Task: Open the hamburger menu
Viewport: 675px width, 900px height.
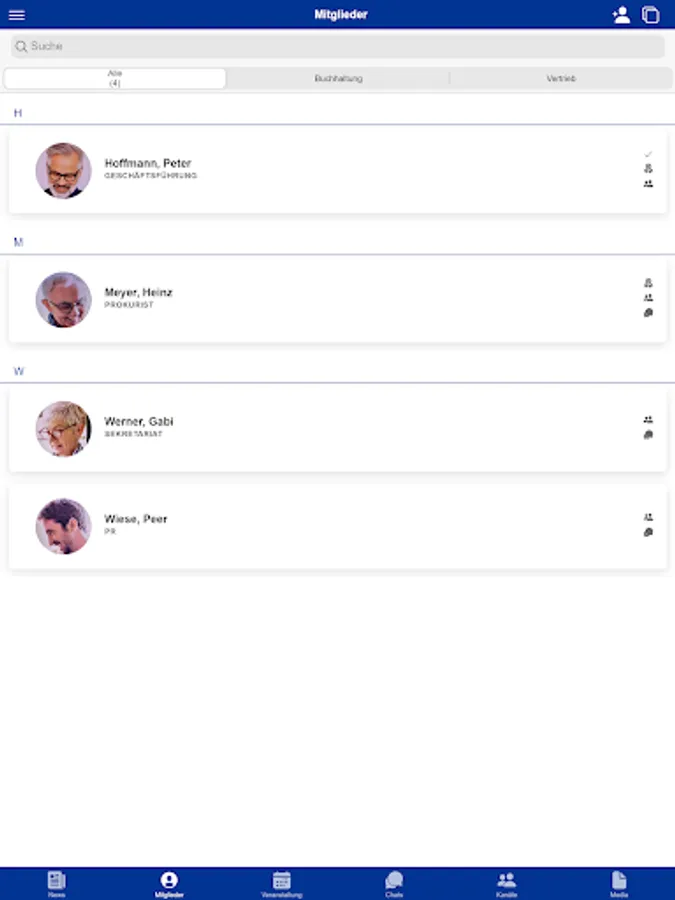Action: (17, 15)
